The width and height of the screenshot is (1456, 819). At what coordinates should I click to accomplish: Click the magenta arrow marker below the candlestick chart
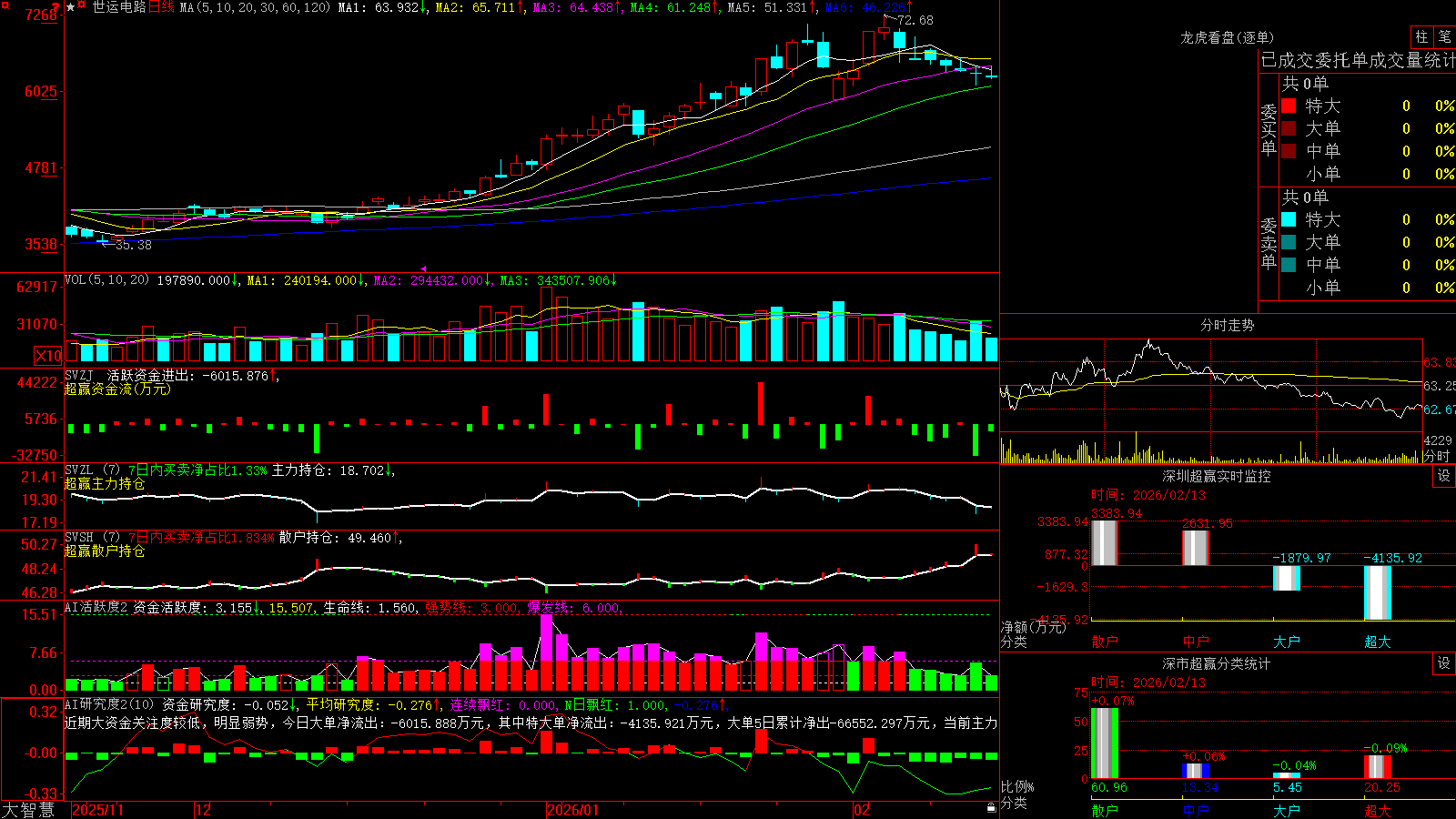point(423,268)
